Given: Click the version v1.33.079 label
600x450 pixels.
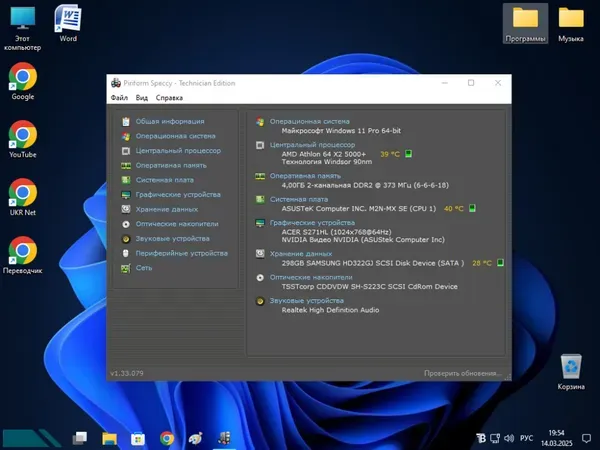Looking at the screenshot, I should pos(127,373).
